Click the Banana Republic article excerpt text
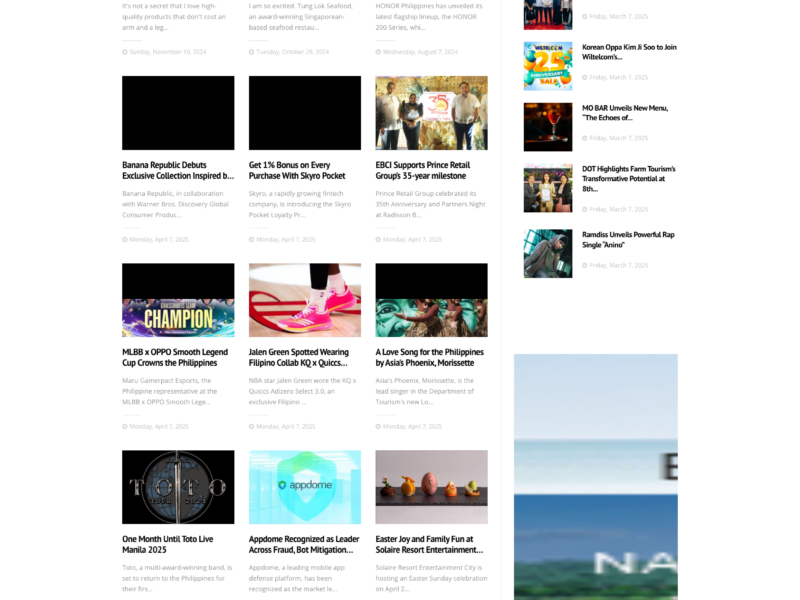 point(176,204)
